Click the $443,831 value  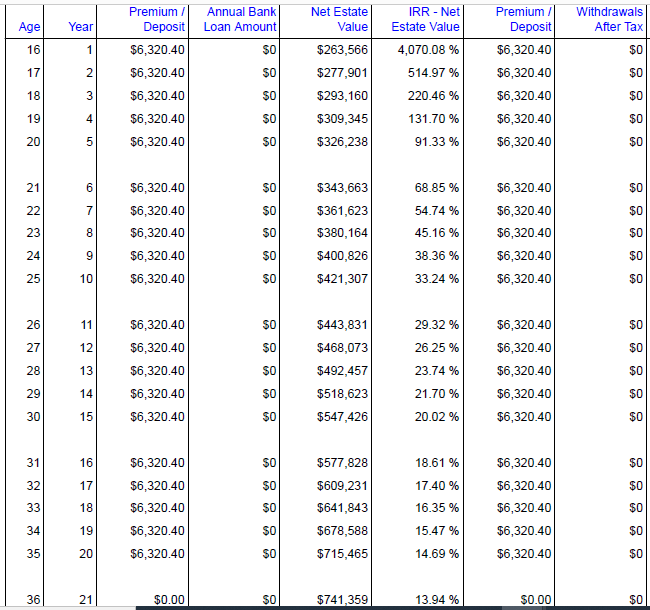(342, 325)
